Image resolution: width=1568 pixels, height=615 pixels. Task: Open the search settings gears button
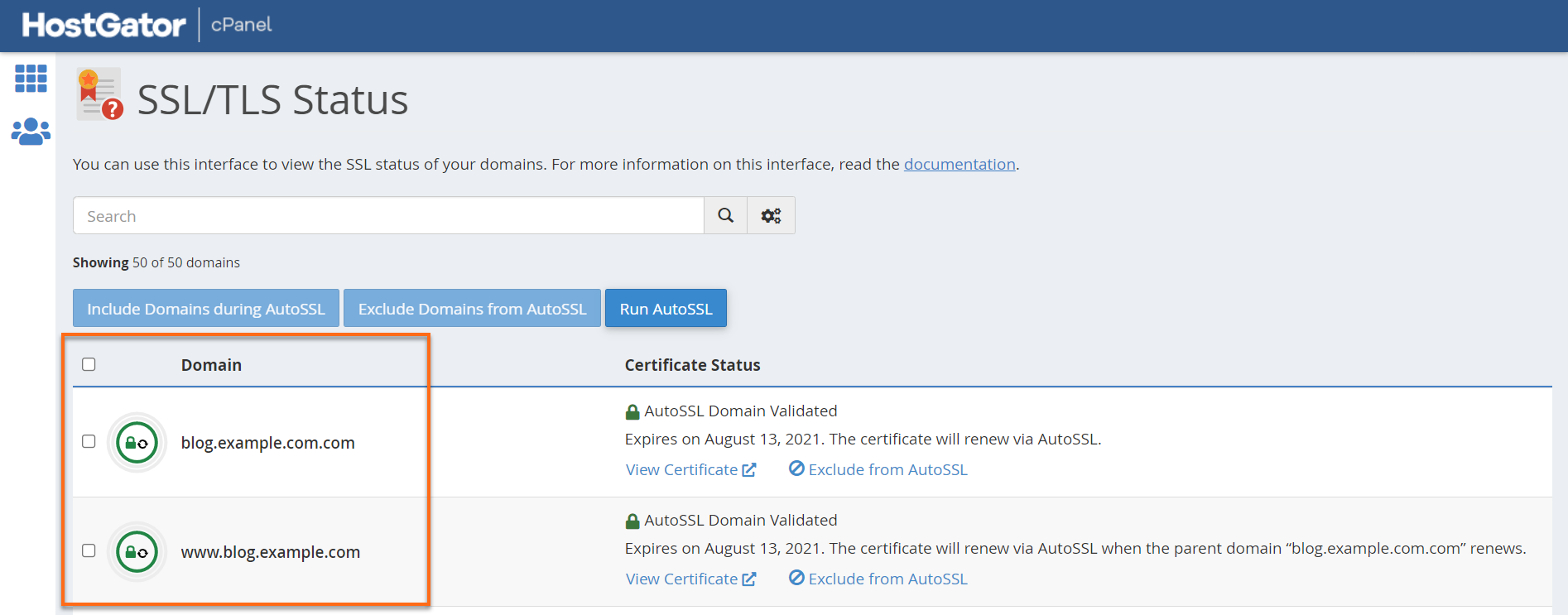tap(771, 215)
